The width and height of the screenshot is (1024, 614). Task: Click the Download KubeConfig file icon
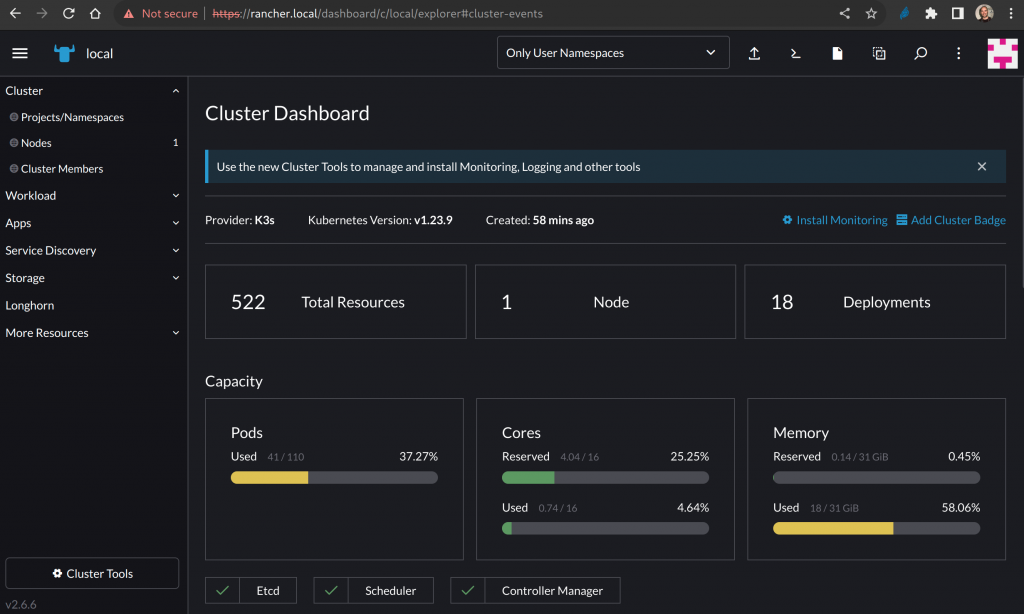coord(838,53)
